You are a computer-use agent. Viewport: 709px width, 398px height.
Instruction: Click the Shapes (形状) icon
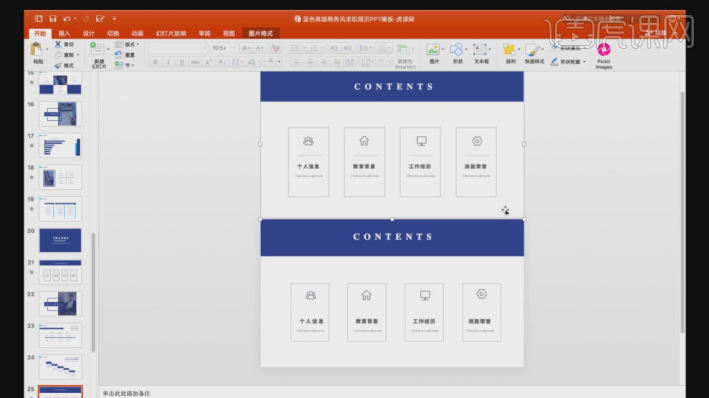pyautogui.click(x=457, y=49)
